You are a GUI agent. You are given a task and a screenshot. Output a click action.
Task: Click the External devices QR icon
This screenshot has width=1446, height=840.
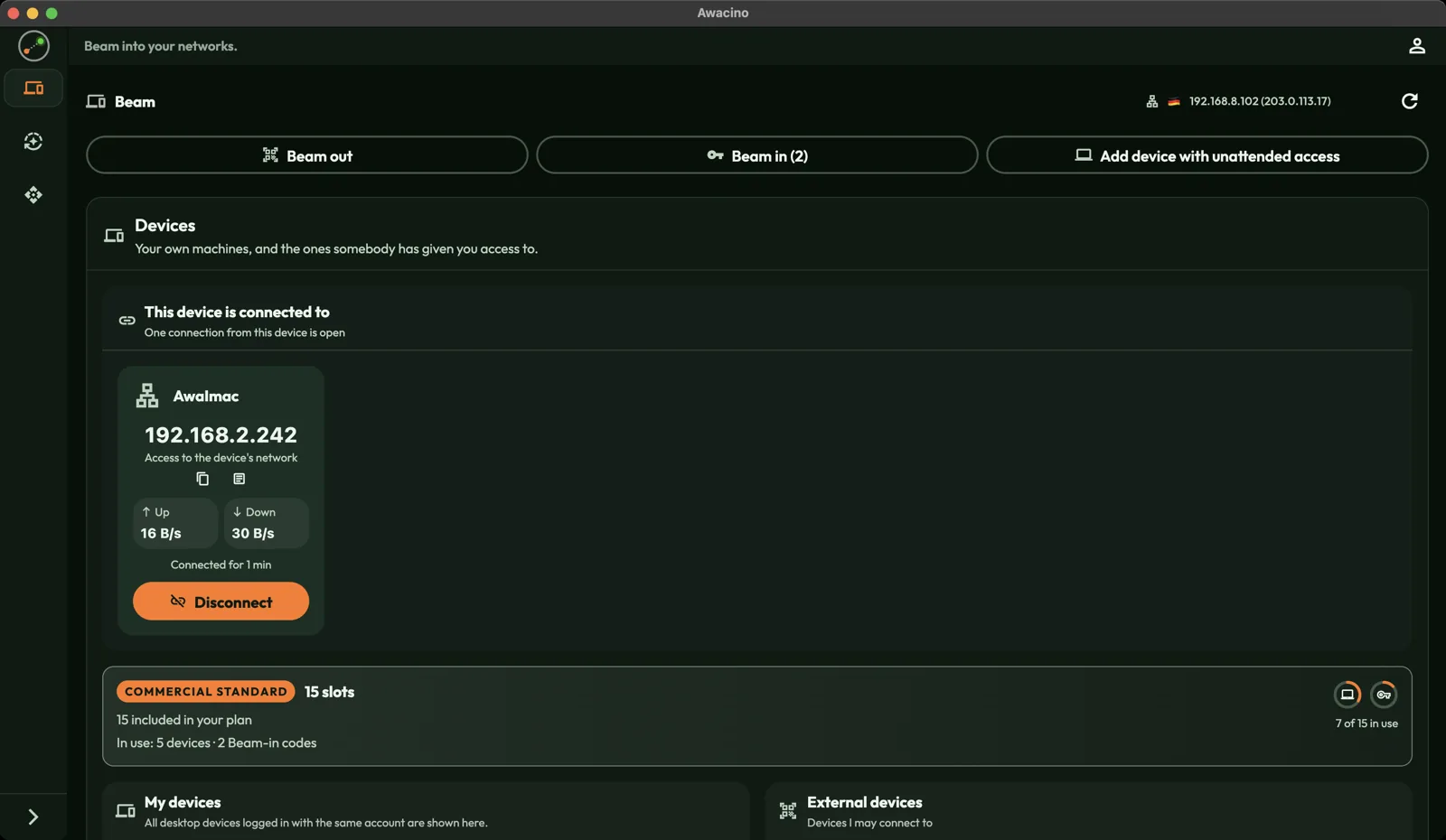pos(788,811)
